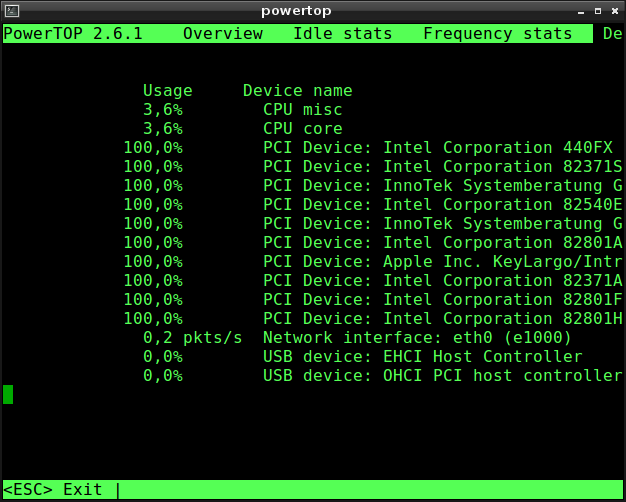Click the Device name column header
This screenshot has height=502, width=626.
pyautogui.click(x=298, y=91)
